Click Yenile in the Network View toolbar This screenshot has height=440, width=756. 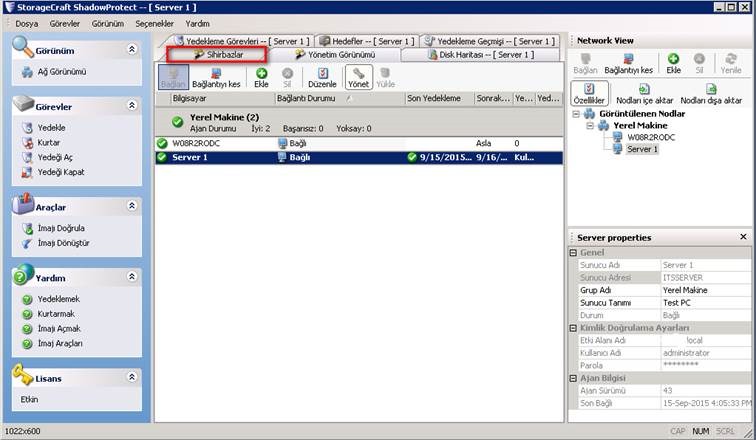[x=731, y=64]
